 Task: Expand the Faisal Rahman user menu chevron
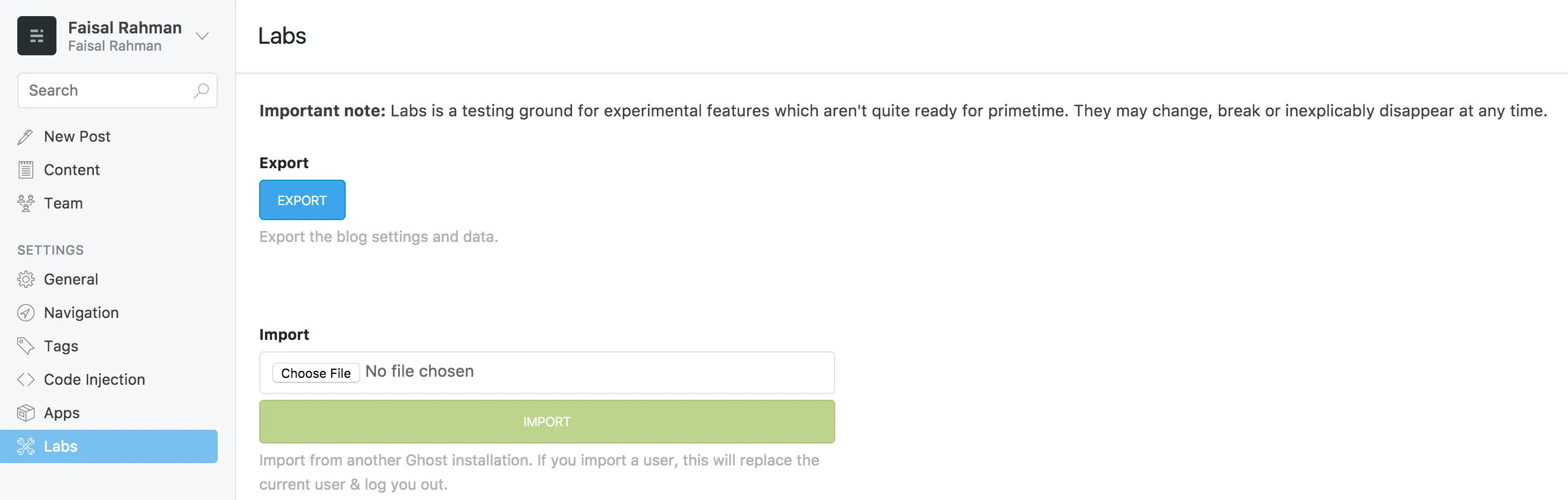click(202, 36)
